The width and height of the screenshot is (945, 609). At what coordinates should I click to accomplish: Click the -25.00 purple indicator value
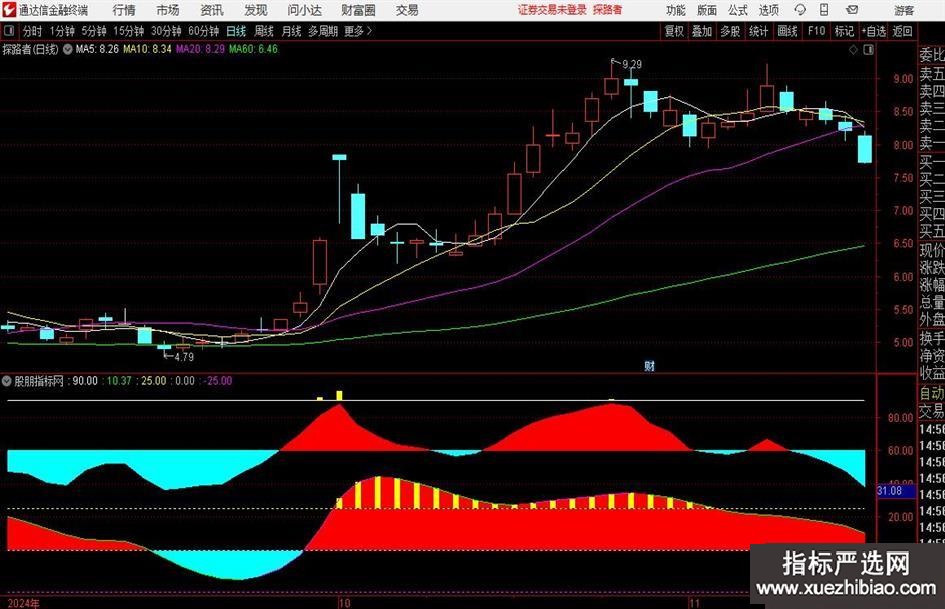pyautogui.click(x=218, y=381)
